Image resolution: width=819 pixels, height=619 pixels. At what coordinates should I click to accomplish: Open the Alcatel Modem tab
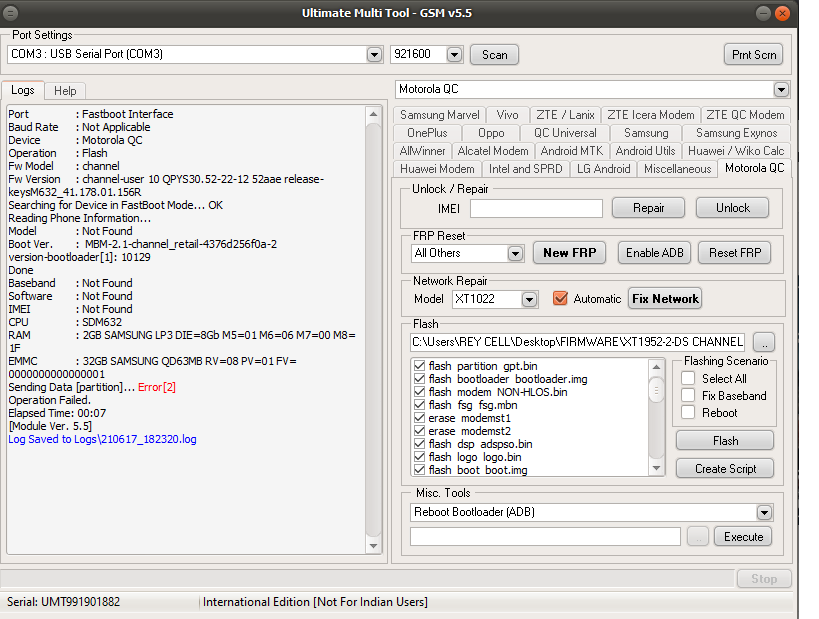tap(493, 151)
